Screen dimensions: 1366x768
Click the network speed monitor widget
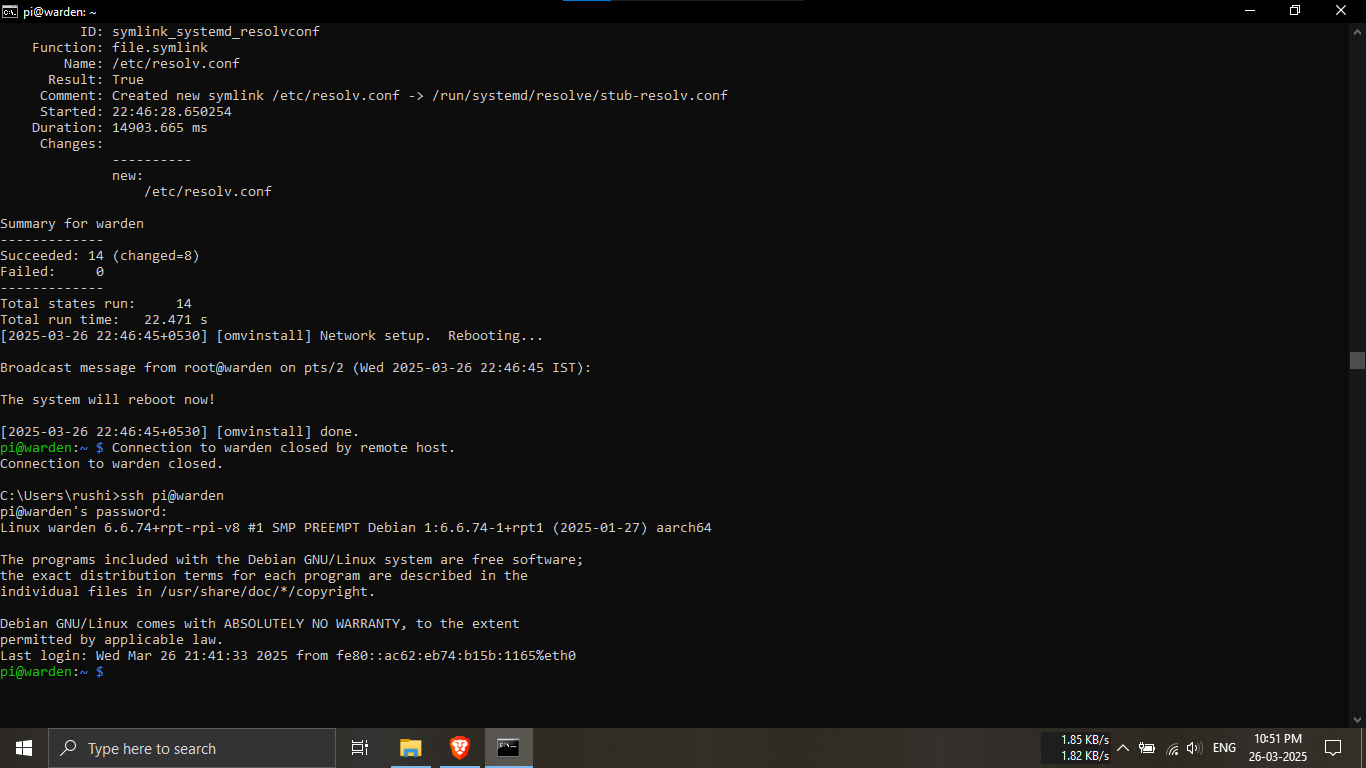pos(1084,748)
